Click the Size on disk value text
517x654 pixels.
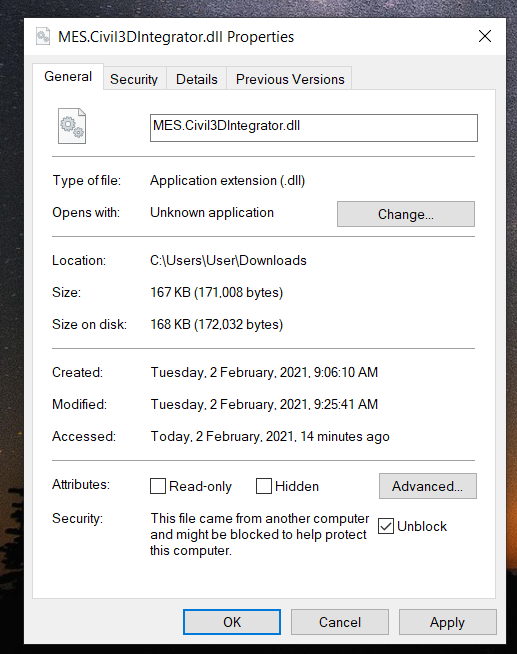coord(216,324)
